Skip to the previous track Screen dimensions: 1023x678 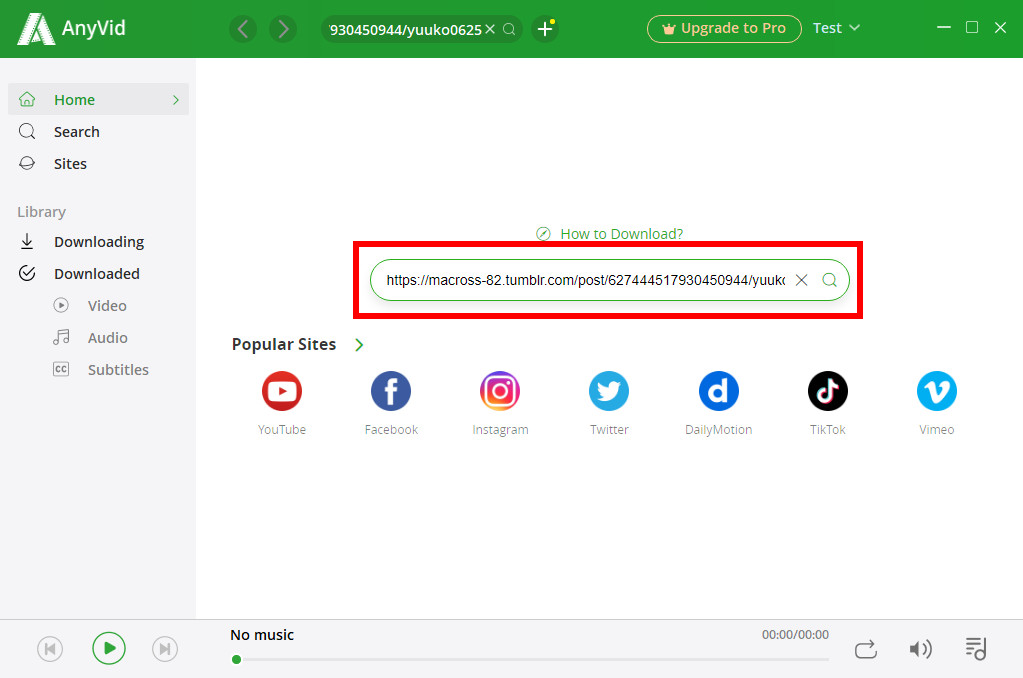pos(50,649)
